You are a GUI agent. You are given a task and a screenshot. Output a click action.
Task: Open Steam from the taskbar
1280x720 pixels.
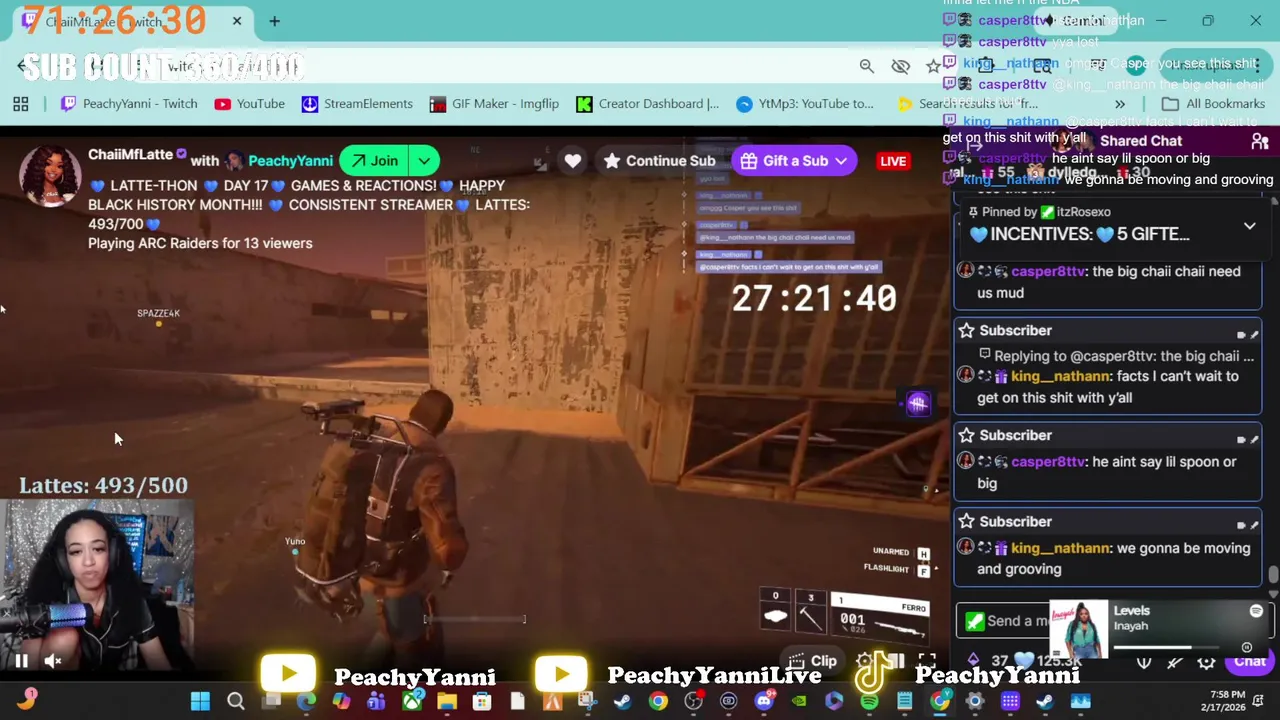point(621,701)
